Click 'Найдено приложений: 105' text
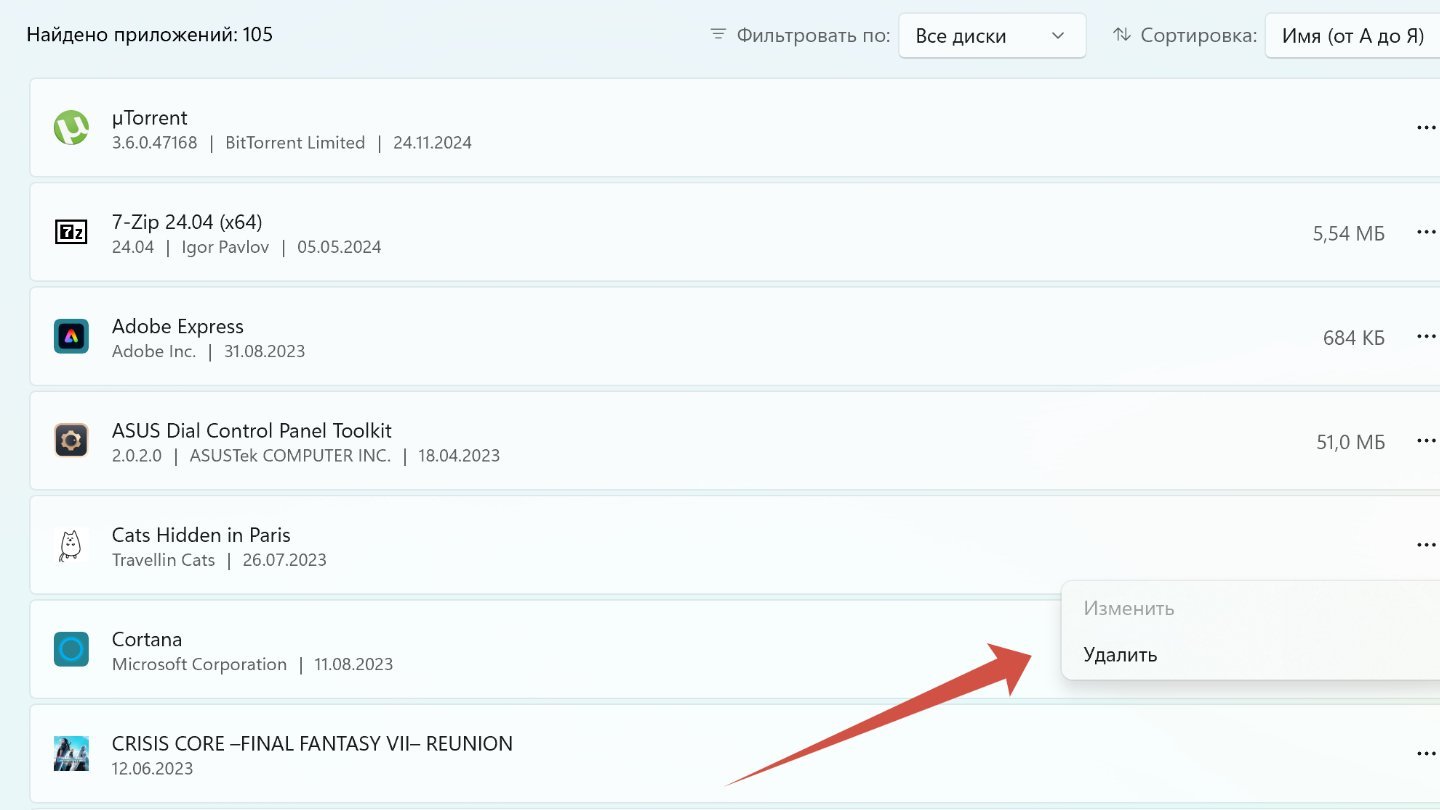Image resolution: width=1440 pixels, height=810 pixels. 150,35
